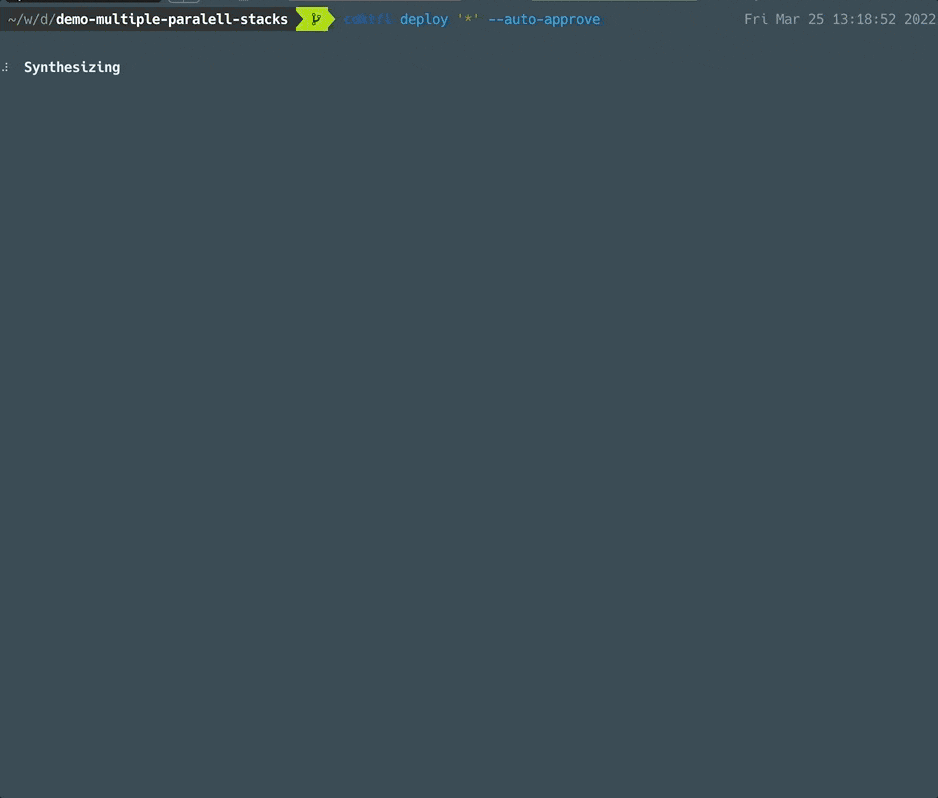Click the tilde home symbol in the path
This screenshot has height=798, width=938.
coord(12,20)
